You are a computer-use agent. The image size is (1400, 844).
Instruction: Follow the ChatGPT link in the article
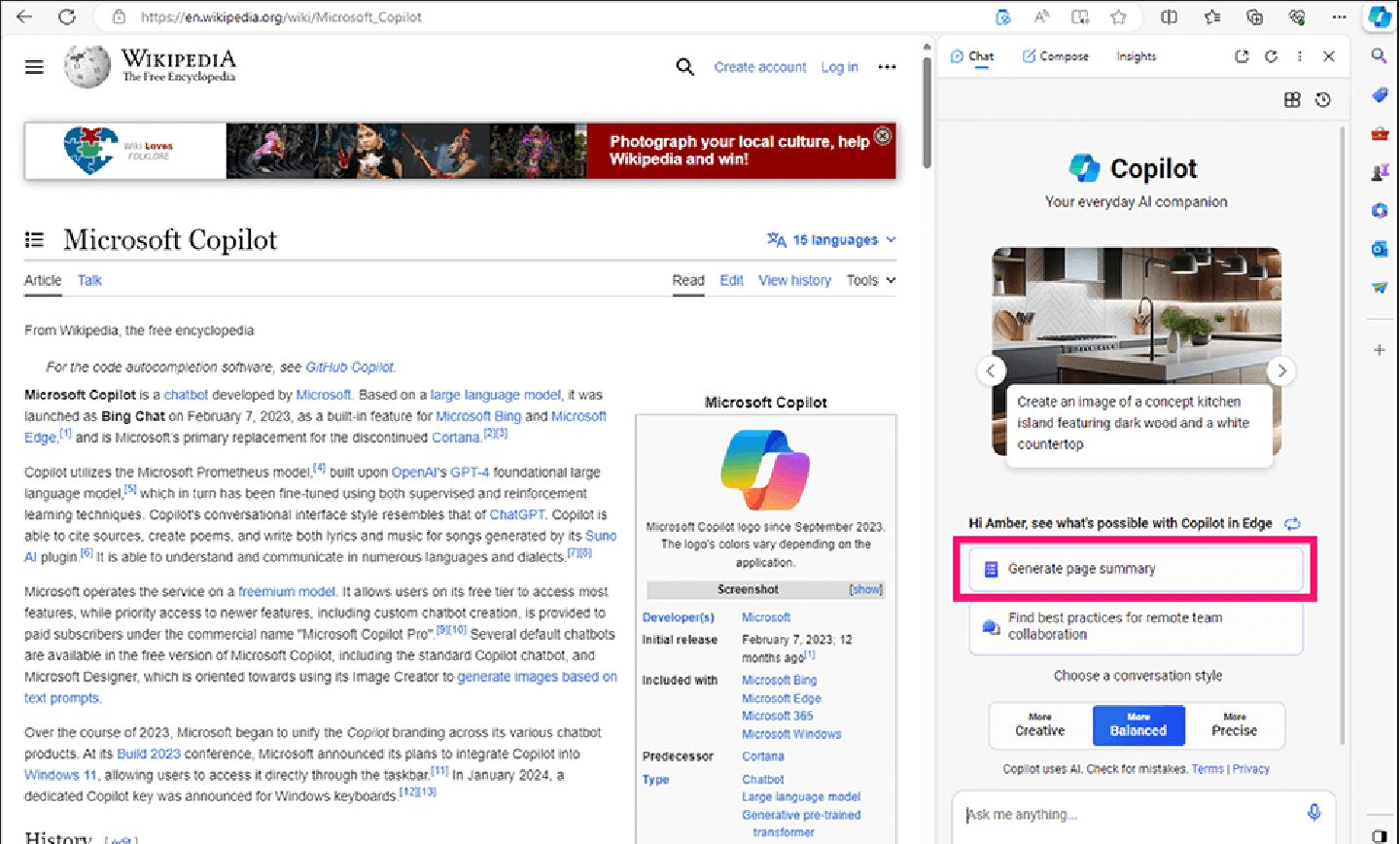(519, 514)
